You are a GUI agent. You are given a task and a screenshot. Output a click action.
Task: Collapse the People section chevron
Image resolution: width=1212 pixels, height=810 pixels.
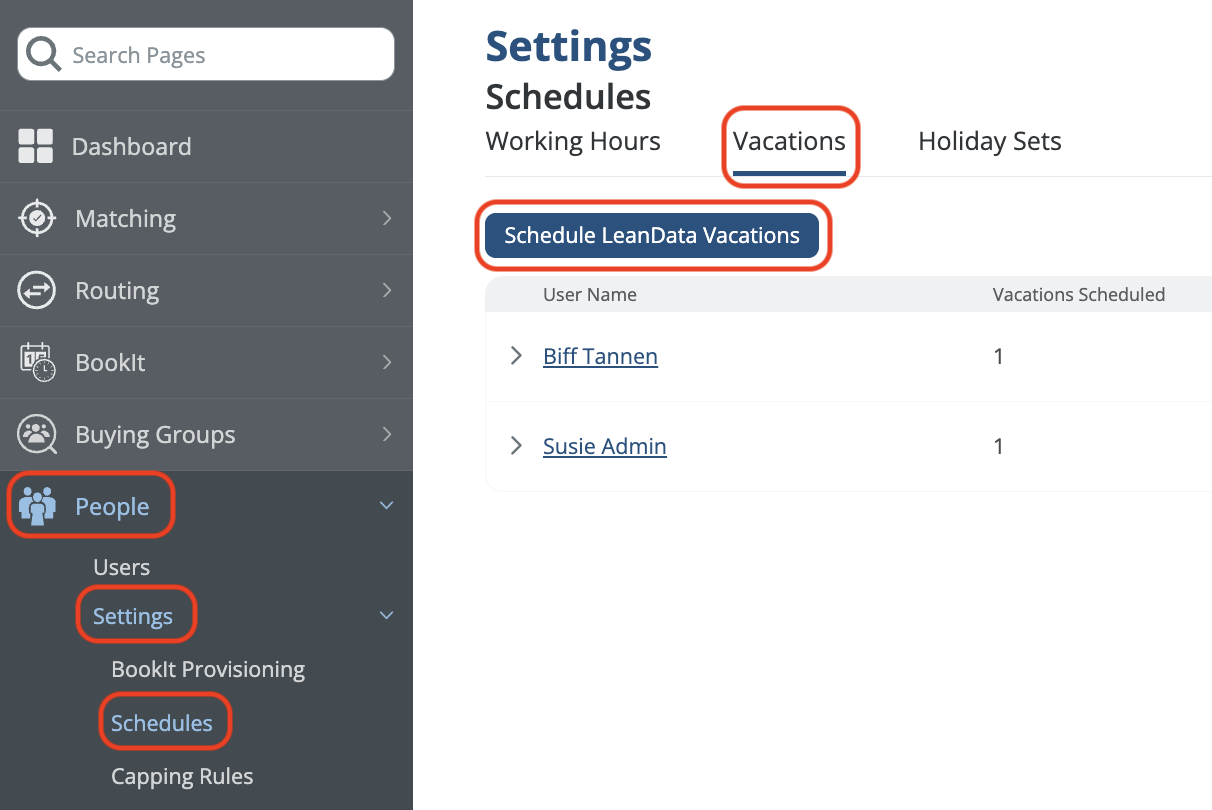387,507
